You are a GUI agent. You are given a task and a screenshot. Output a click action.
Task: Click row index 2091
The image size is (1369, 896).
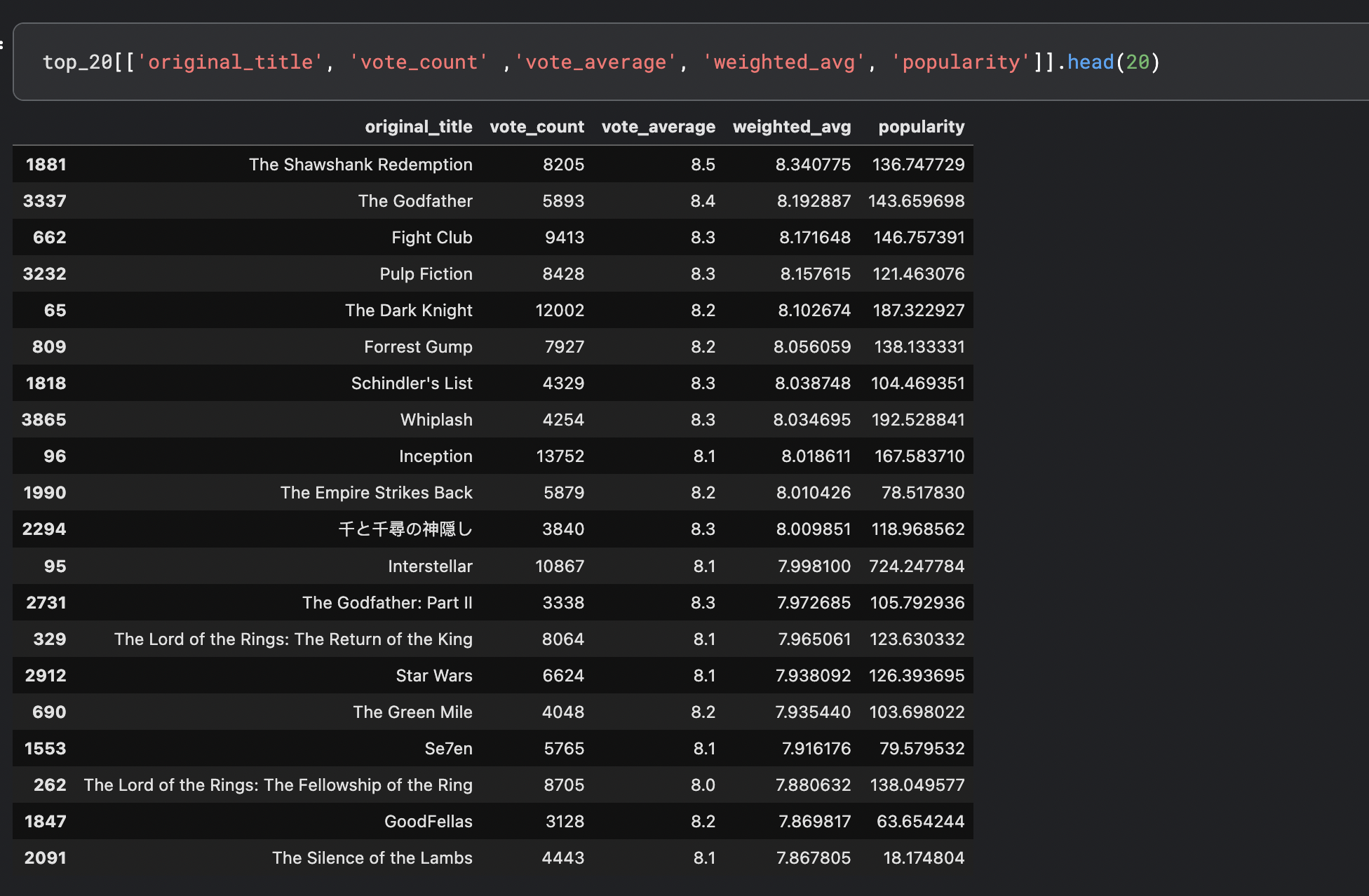45,858
